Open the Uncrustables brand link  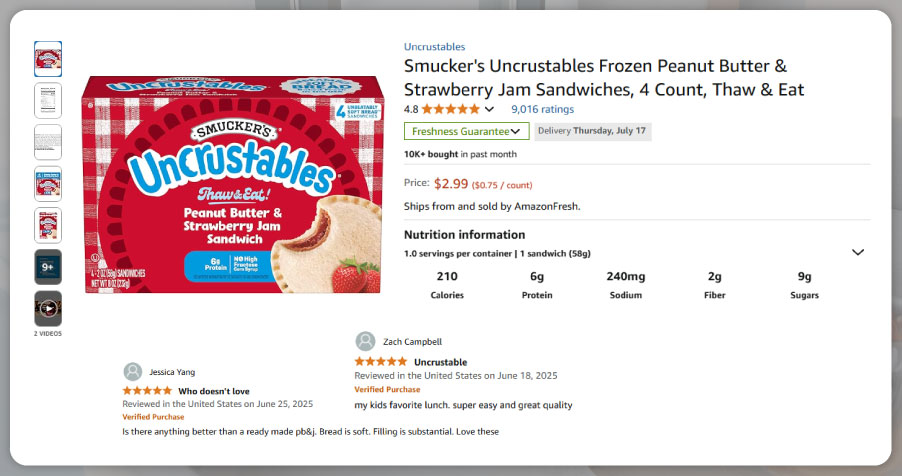[x=434, y=46]
